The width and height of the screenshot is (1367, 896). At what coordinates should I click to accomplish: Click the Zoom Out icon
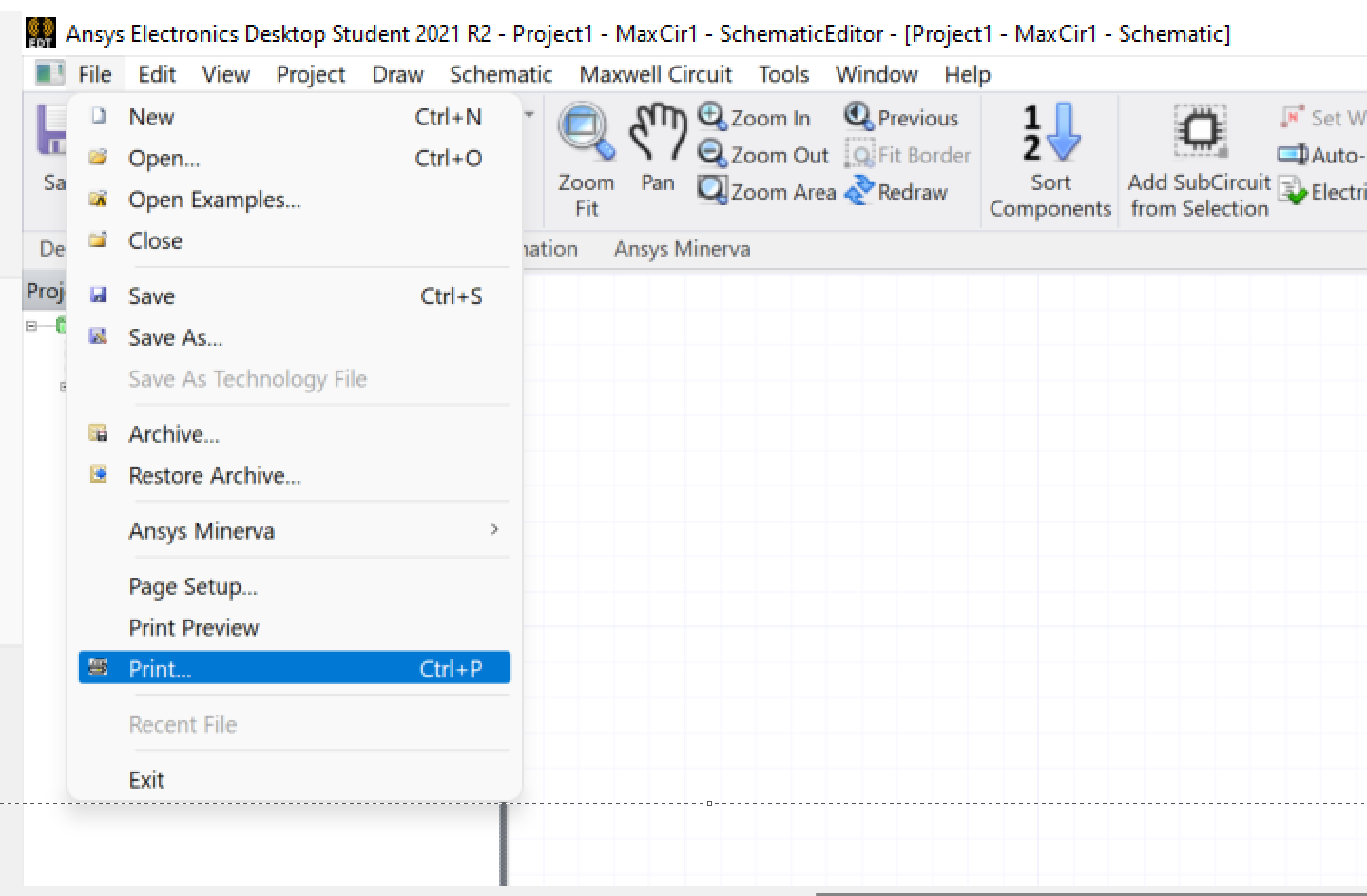coord(712,153)
